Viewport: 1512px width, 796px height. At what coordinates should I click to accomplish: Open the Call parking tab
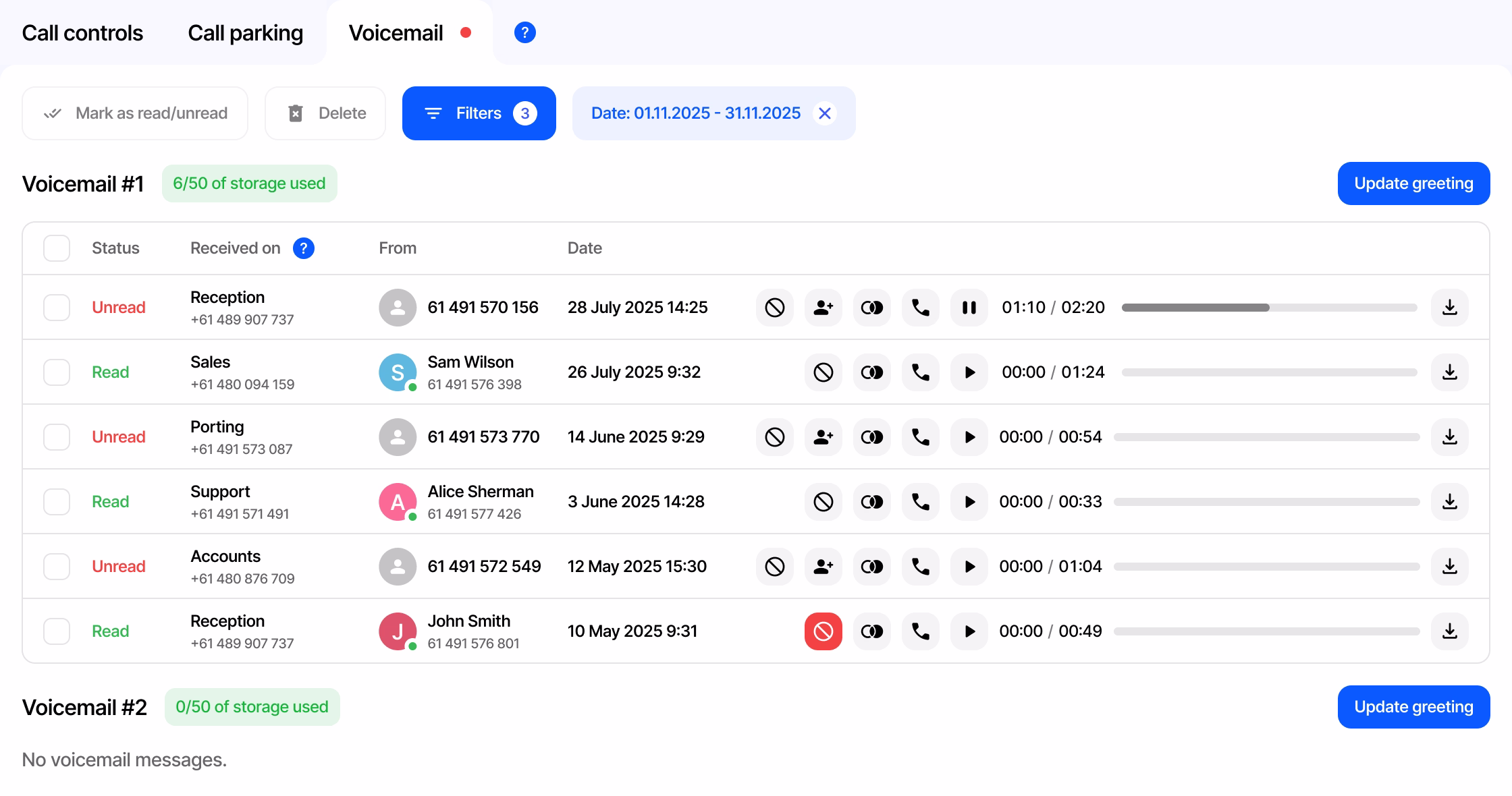(246, 32)
